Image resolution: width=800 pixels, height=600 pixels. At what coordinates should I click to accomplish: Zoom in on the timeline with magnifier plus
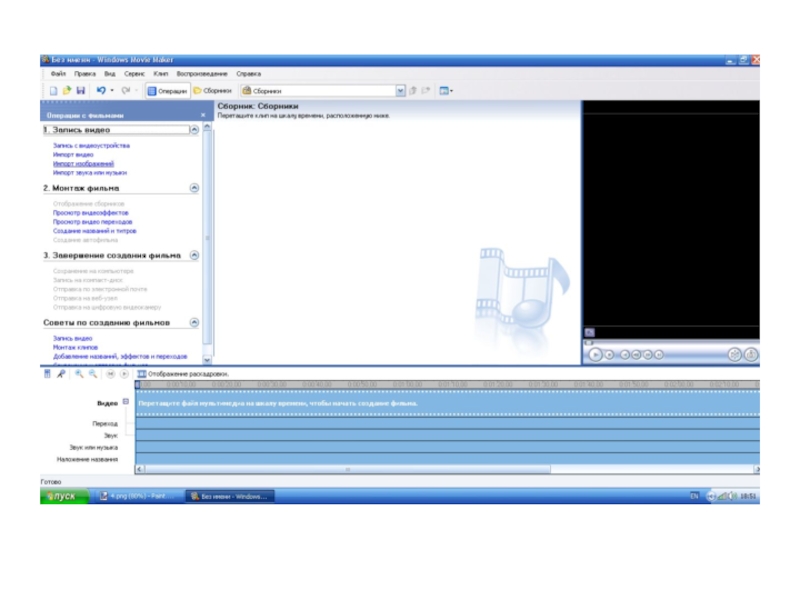(79, 373)
